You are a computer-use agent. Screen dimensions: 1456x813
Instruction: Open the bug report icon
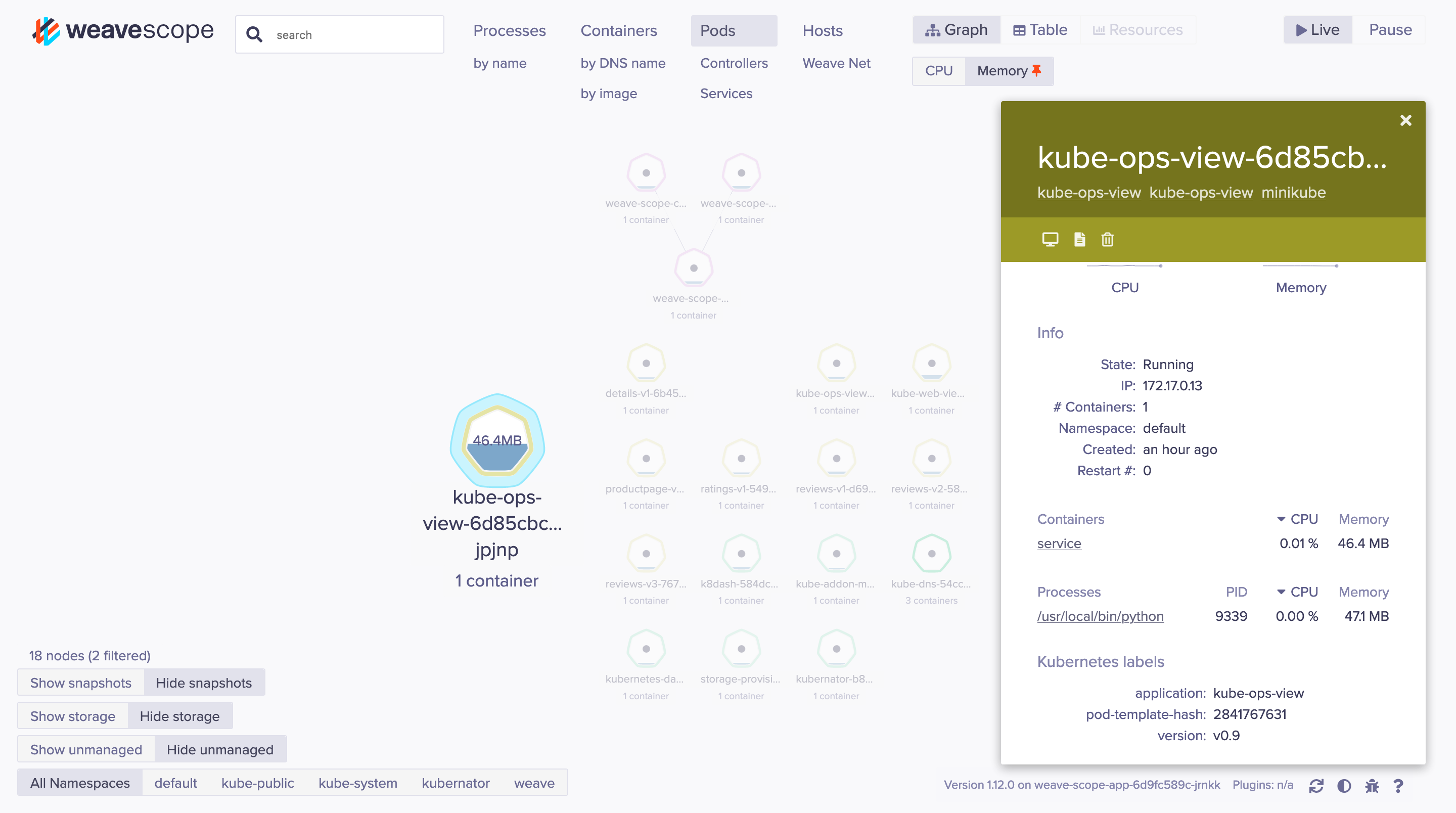click(1372, 785)
